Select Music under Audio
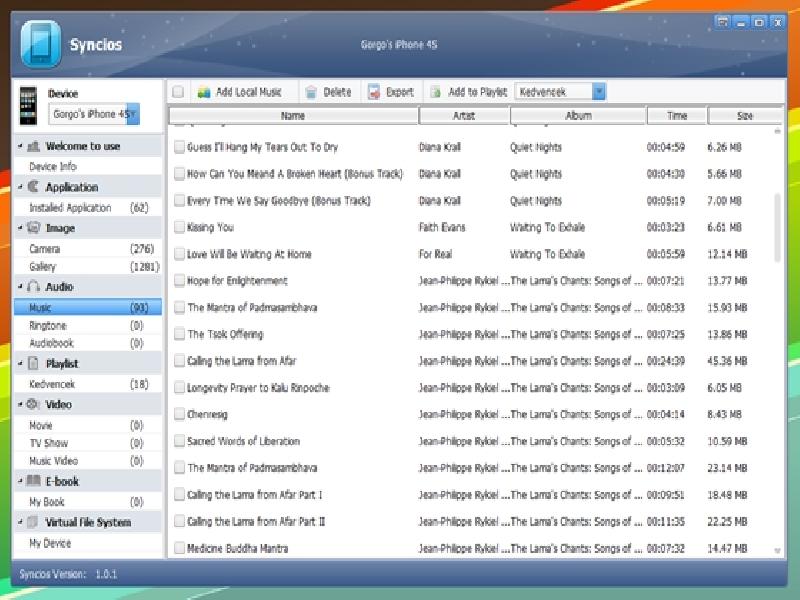The image size is (800, 600). click(88, 307)
